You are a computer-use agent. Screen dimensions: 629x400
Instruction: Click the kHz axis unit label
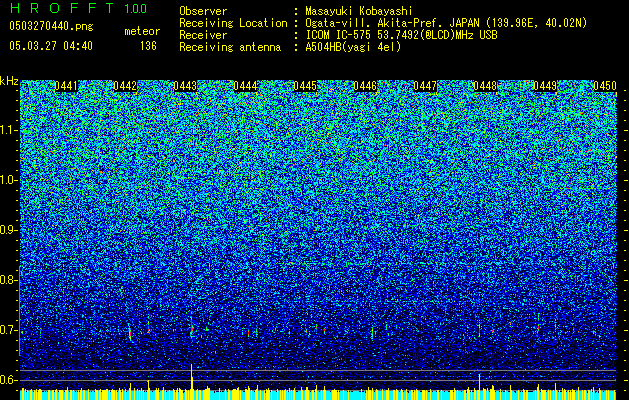point(9,81)
